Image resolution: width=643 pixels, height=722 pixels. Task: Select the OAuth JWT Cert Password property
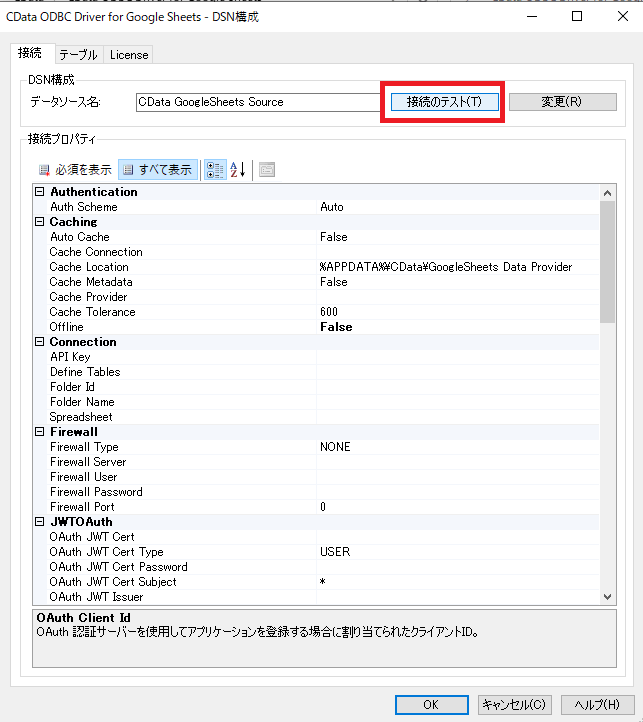(322, 567)
